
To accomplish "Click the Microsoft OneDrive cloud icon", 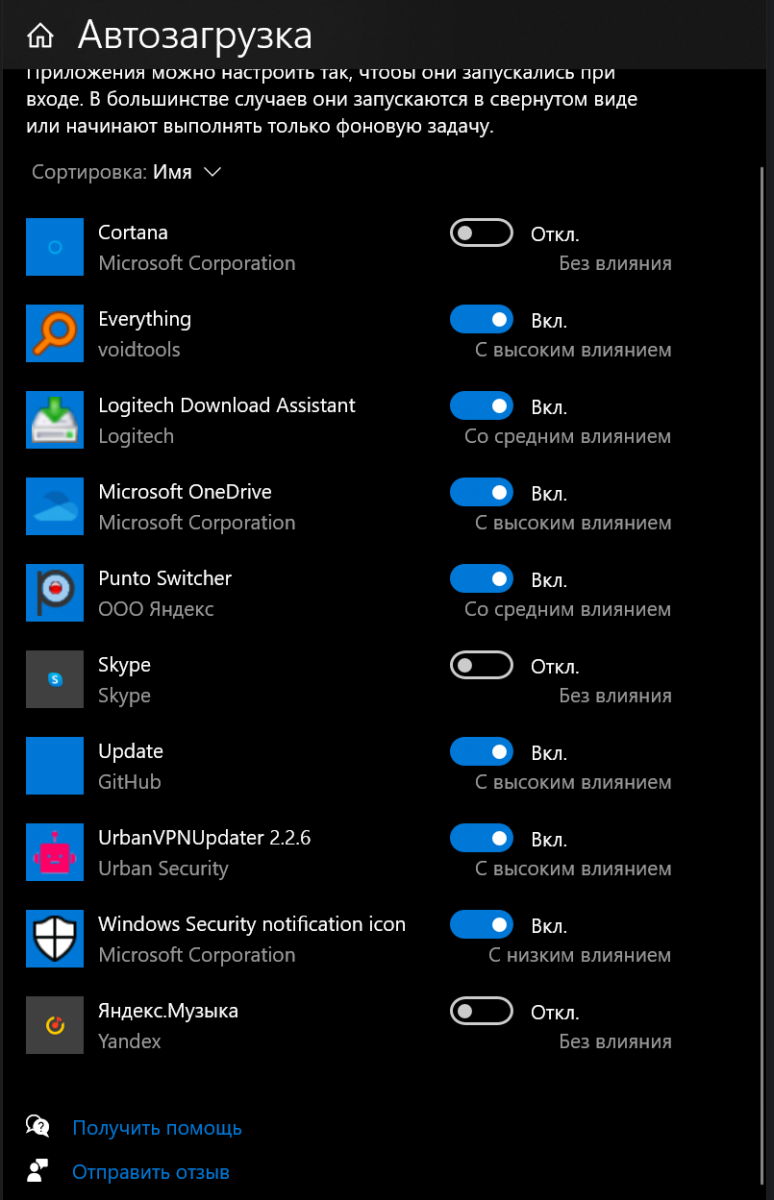I will click(x=55, y=507).
